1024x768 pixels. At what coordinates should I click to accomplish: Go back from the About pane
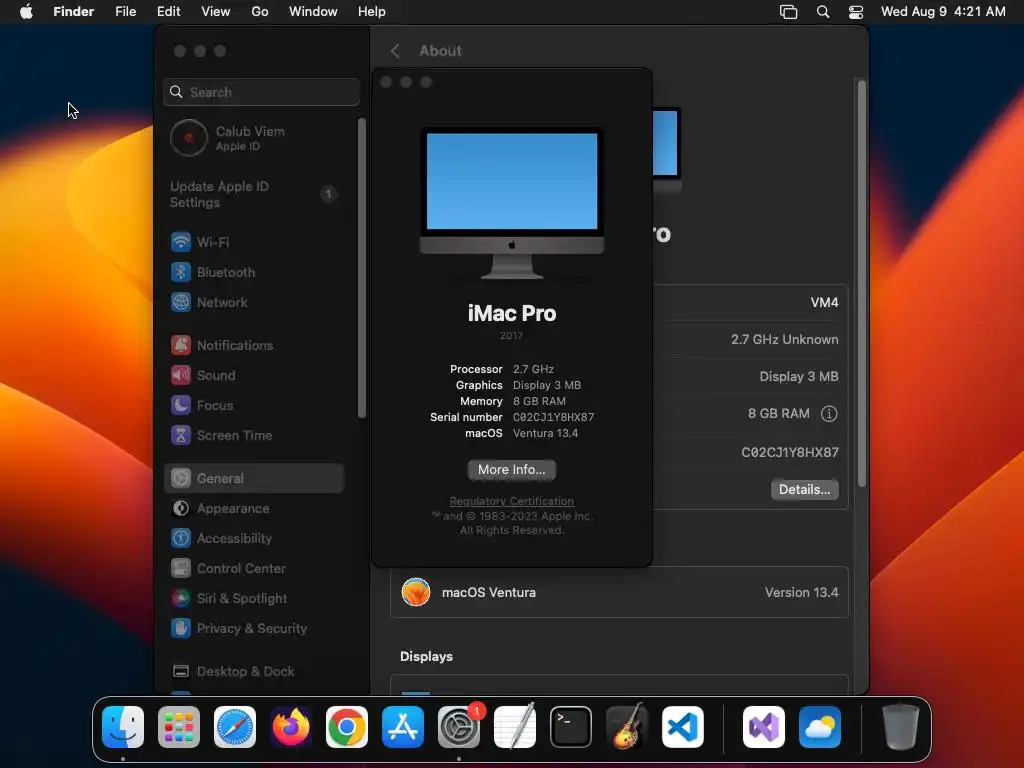coord(395,51)
